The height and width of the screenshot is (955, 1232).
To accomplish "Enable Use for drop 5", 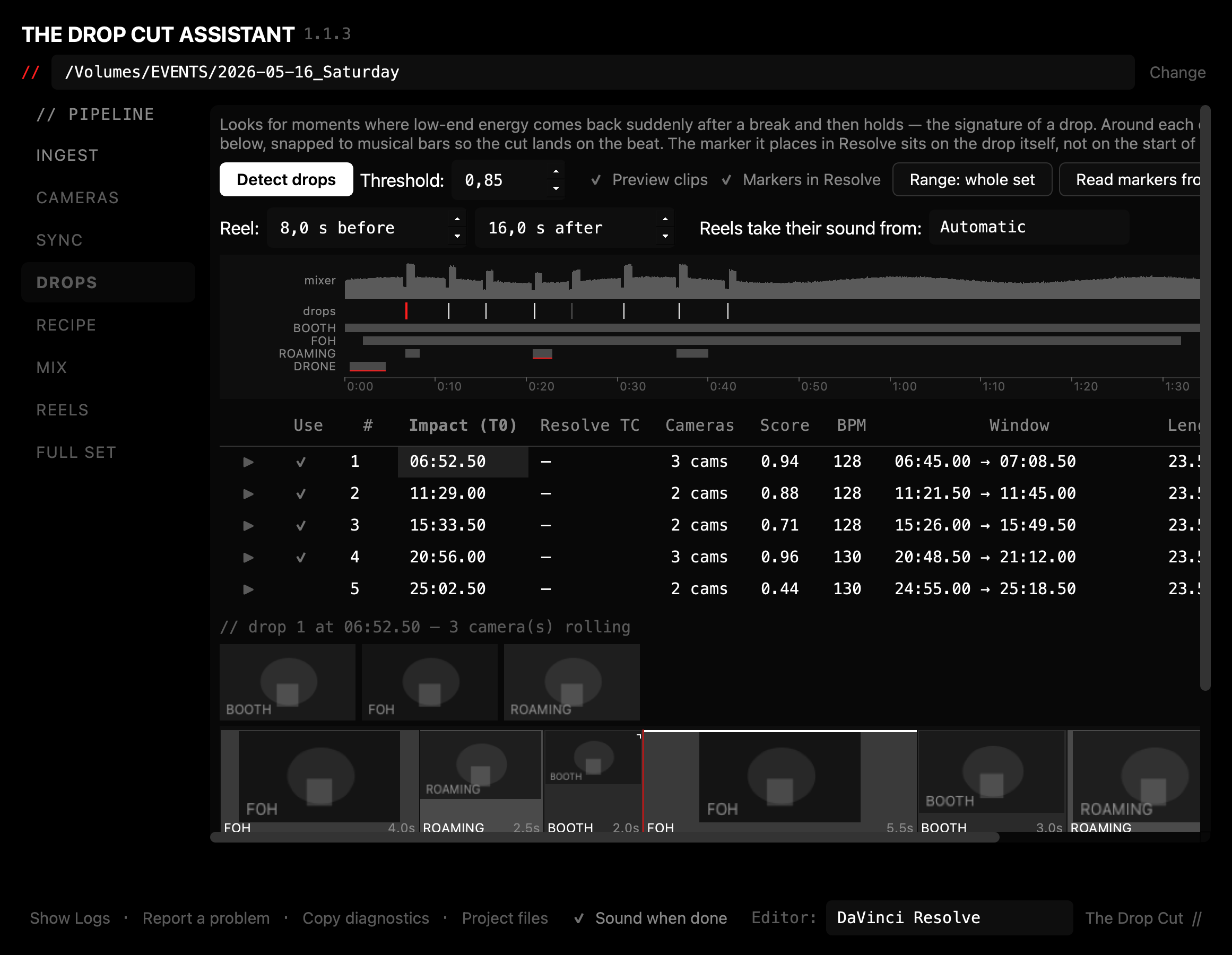I will click(301, 589).
